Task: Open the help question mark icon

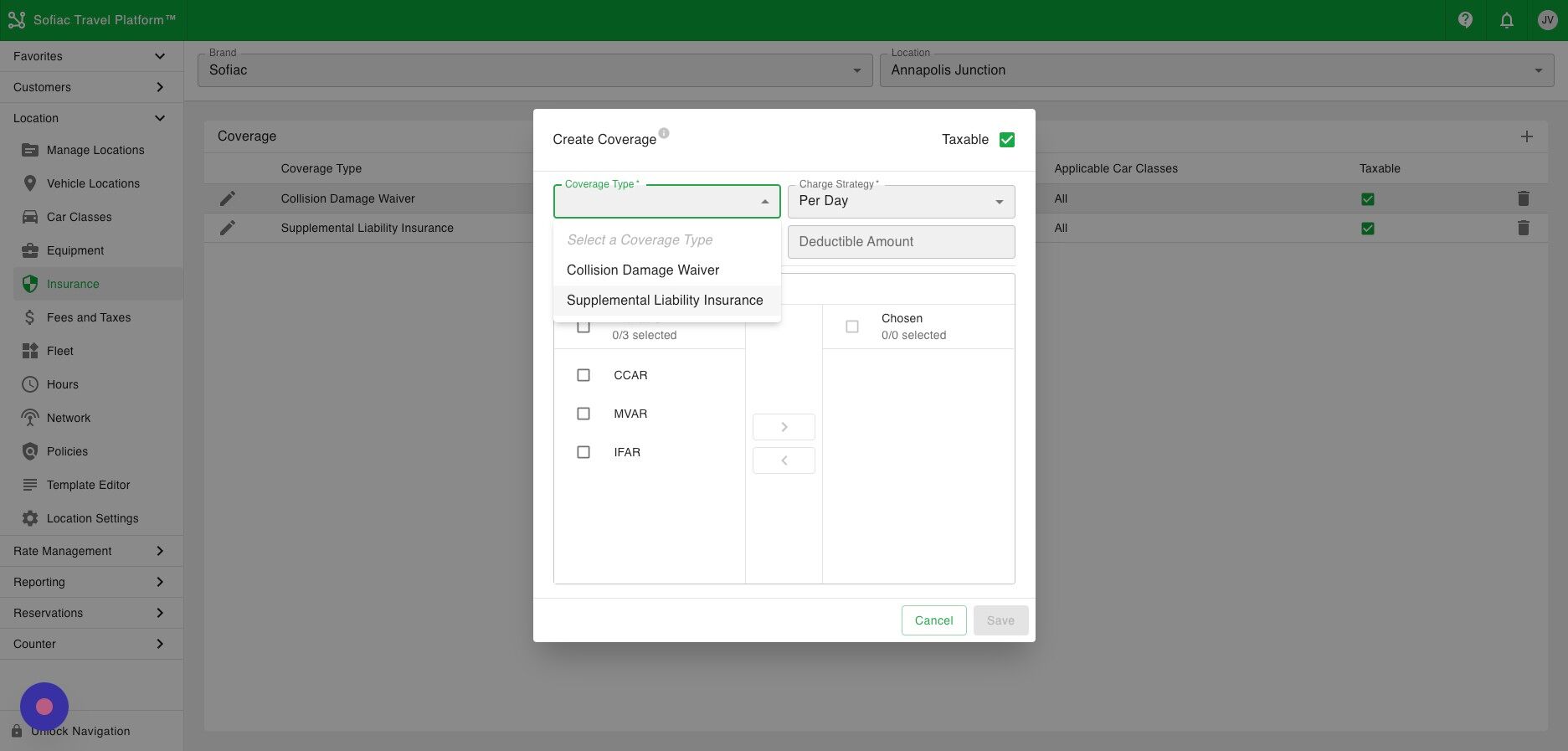Action: point(1465,20)
